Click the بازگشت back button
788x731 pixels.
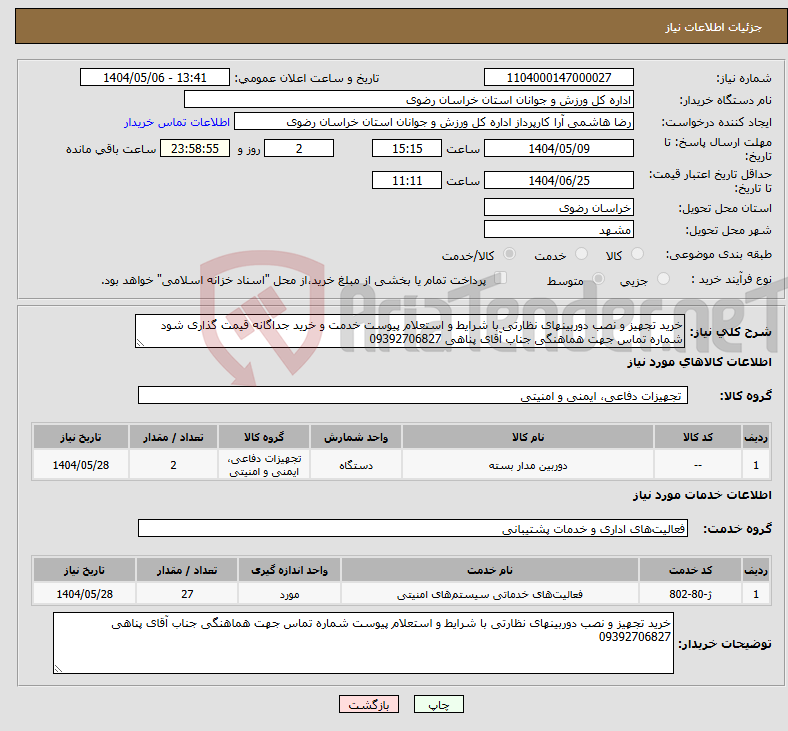369,704
